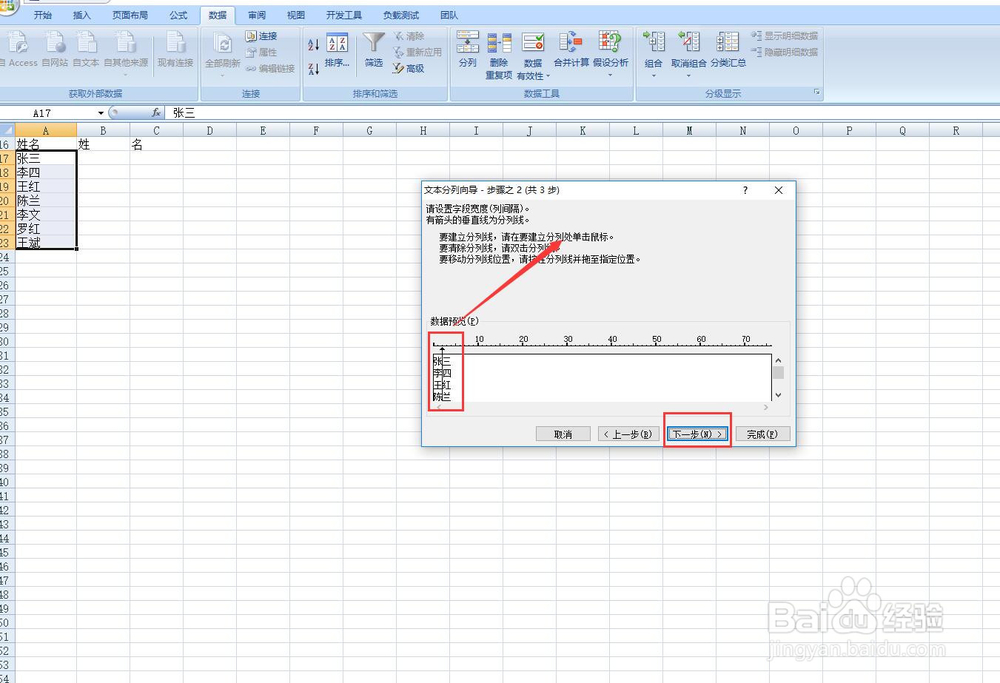Toggle the 筛选 filter funnel

tap(374, 50)
